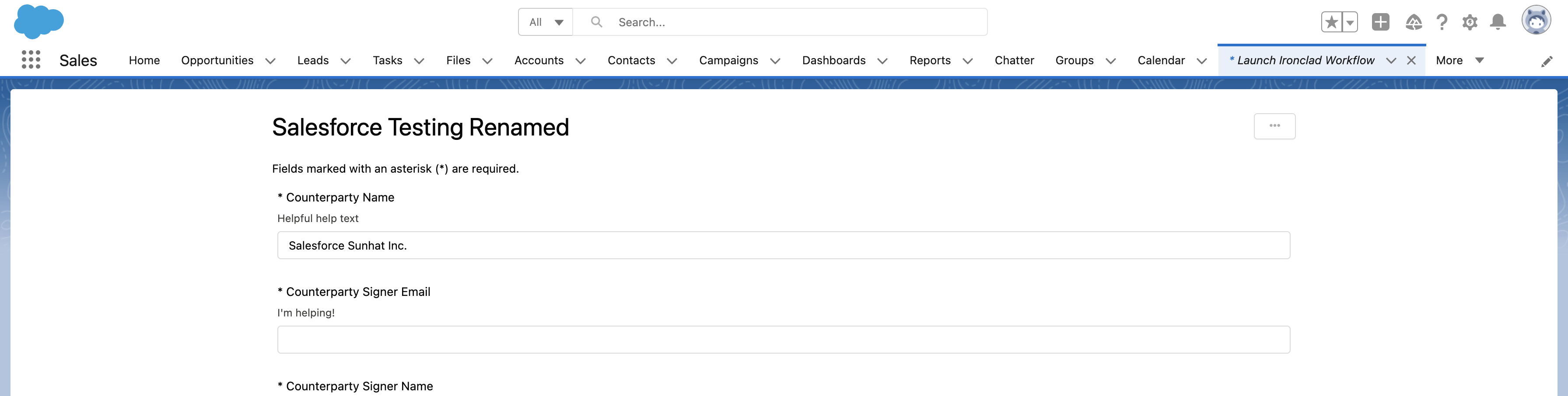Open the Chatter tab

[x=1014, y=60]
